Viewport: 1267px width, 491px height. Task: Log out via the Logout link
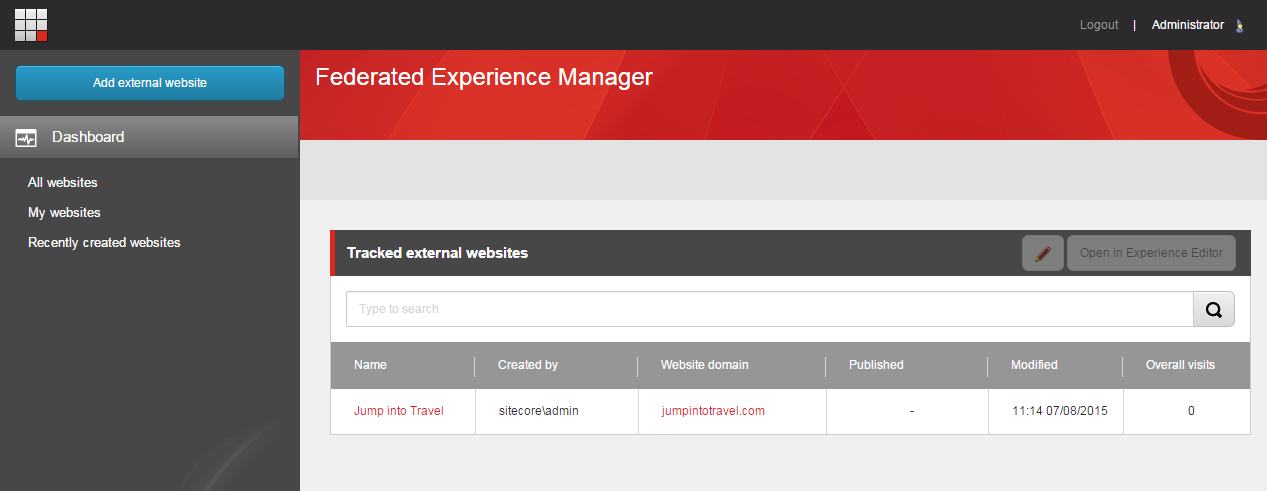pos(1099,25)
